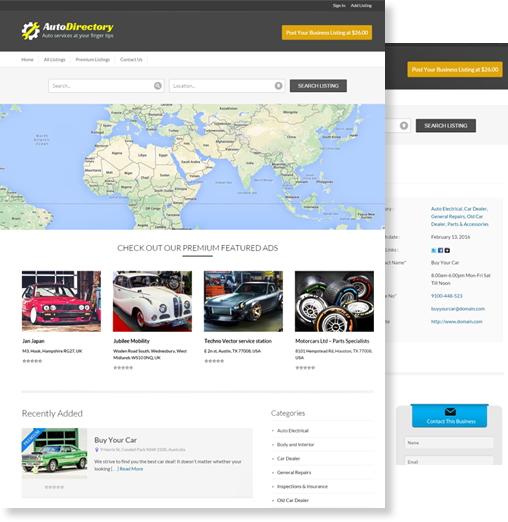Rate Jan Japan using its star rating

click(32, 361)
